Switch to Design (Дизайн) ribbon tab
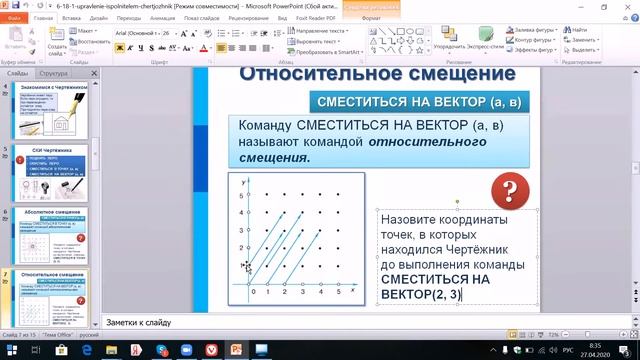 click(x=98, y=18)
